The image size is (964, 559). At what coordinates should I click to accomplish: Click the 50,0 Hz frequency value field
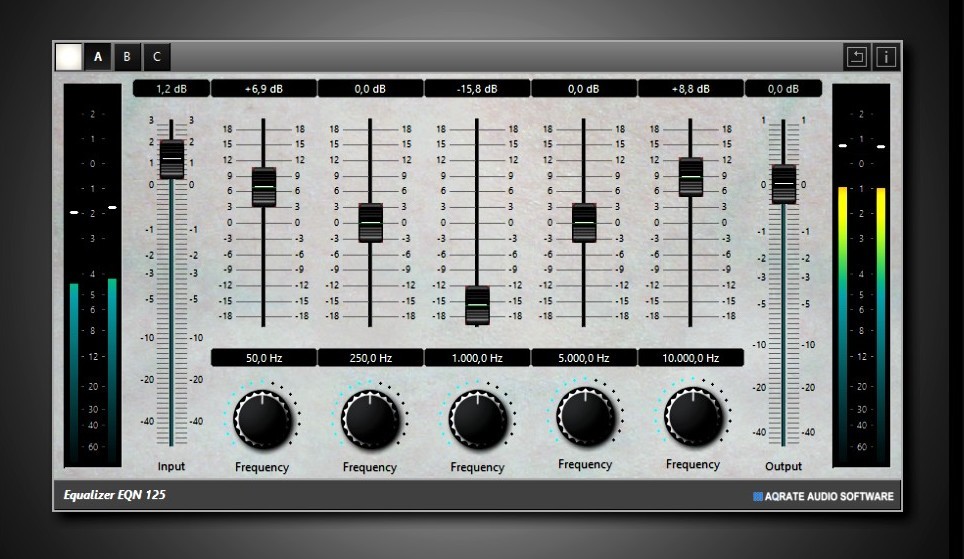point(264,357)
